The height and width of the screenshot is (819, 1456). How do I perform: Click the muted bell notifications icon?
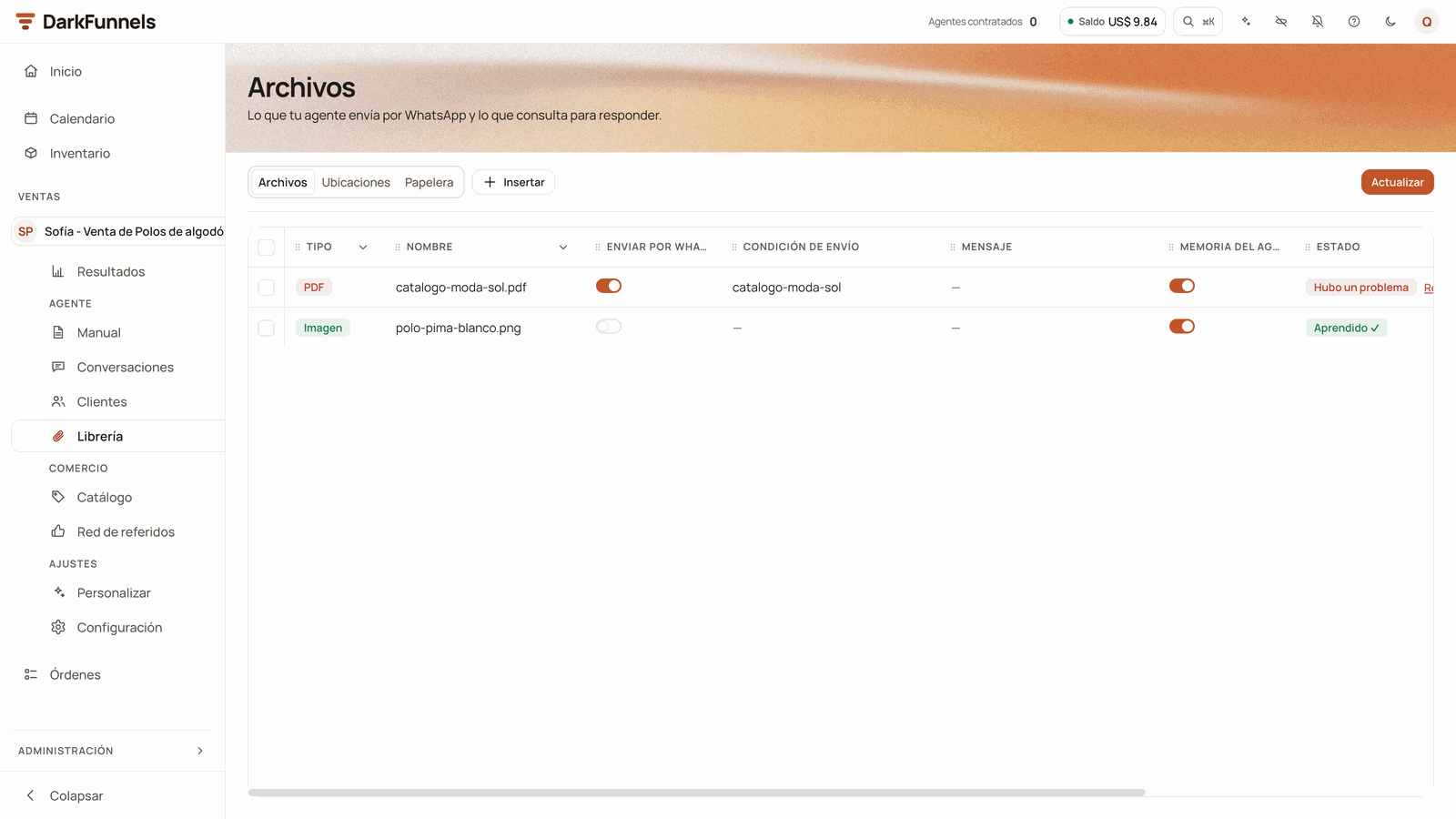click(1318, 22)
